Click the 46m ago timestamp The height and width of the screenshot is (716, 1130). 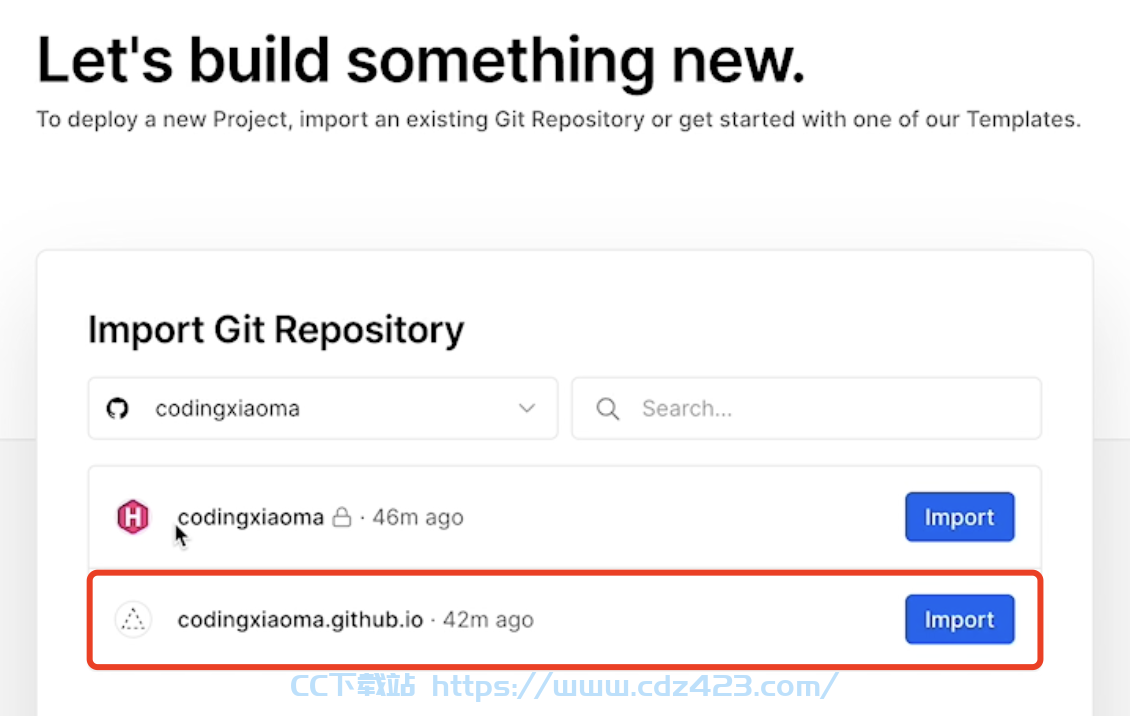click(417, 517)
